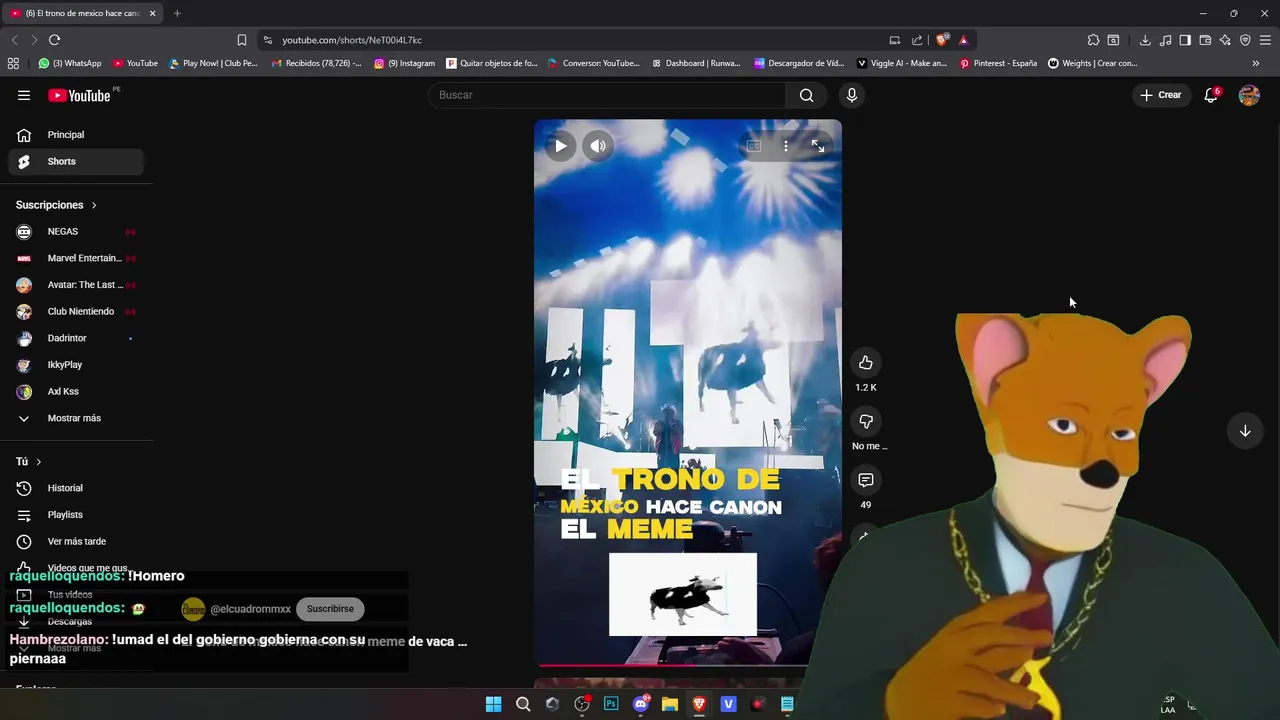Click Suscribirse on @elcuadrommxx
The width and height of the screenshot is (1280, 720).
tap(330, 608)
